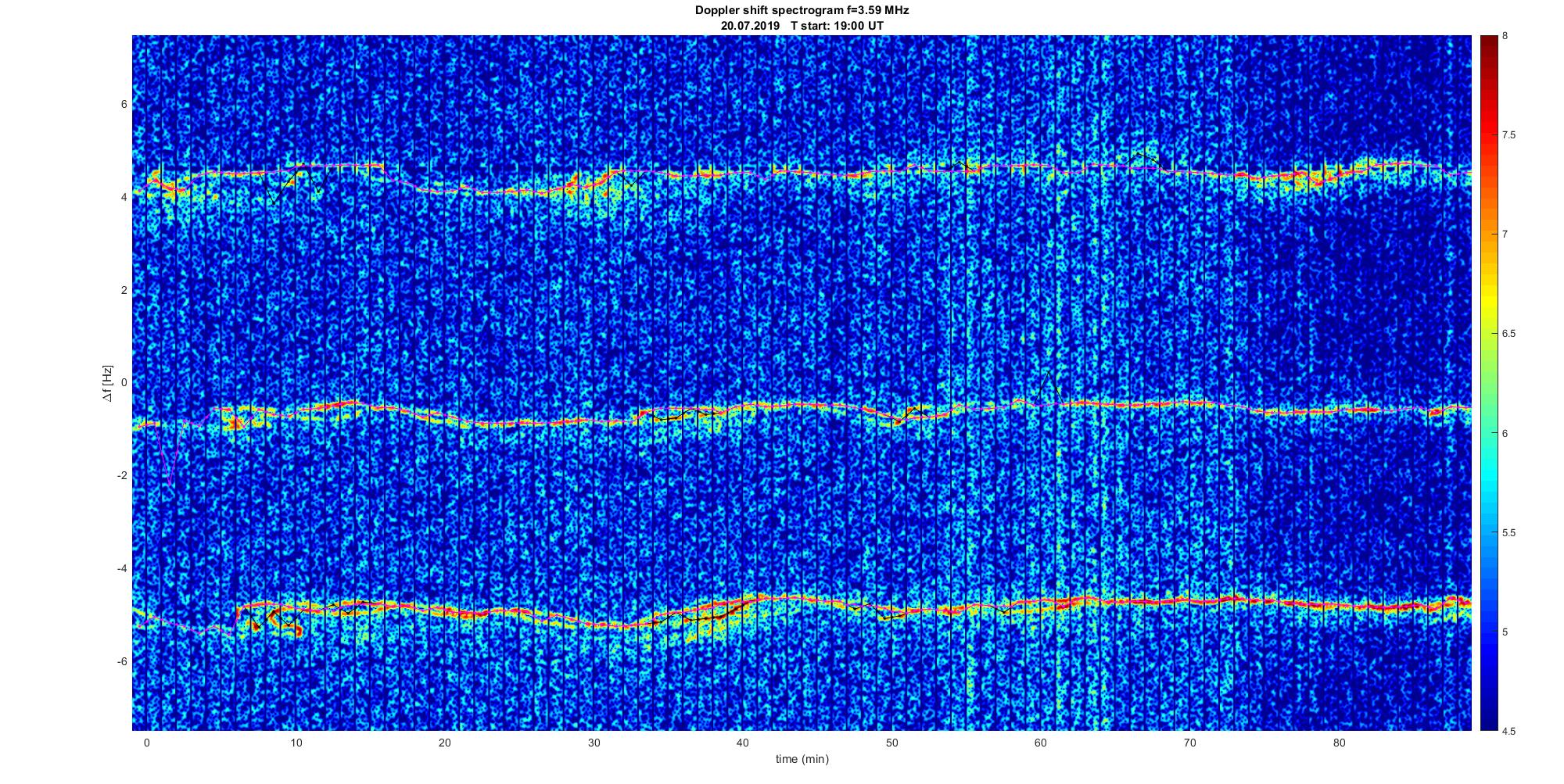Viewport: 1564px width, 784px height.
Task: Click the yellow region of the colorbar
Action: click(1488, 301)
